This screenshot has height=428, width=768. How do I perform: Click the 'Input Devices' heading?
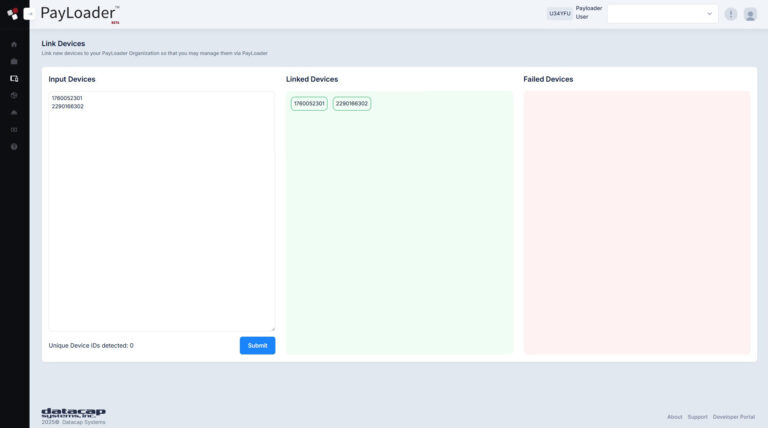[72, 79]
